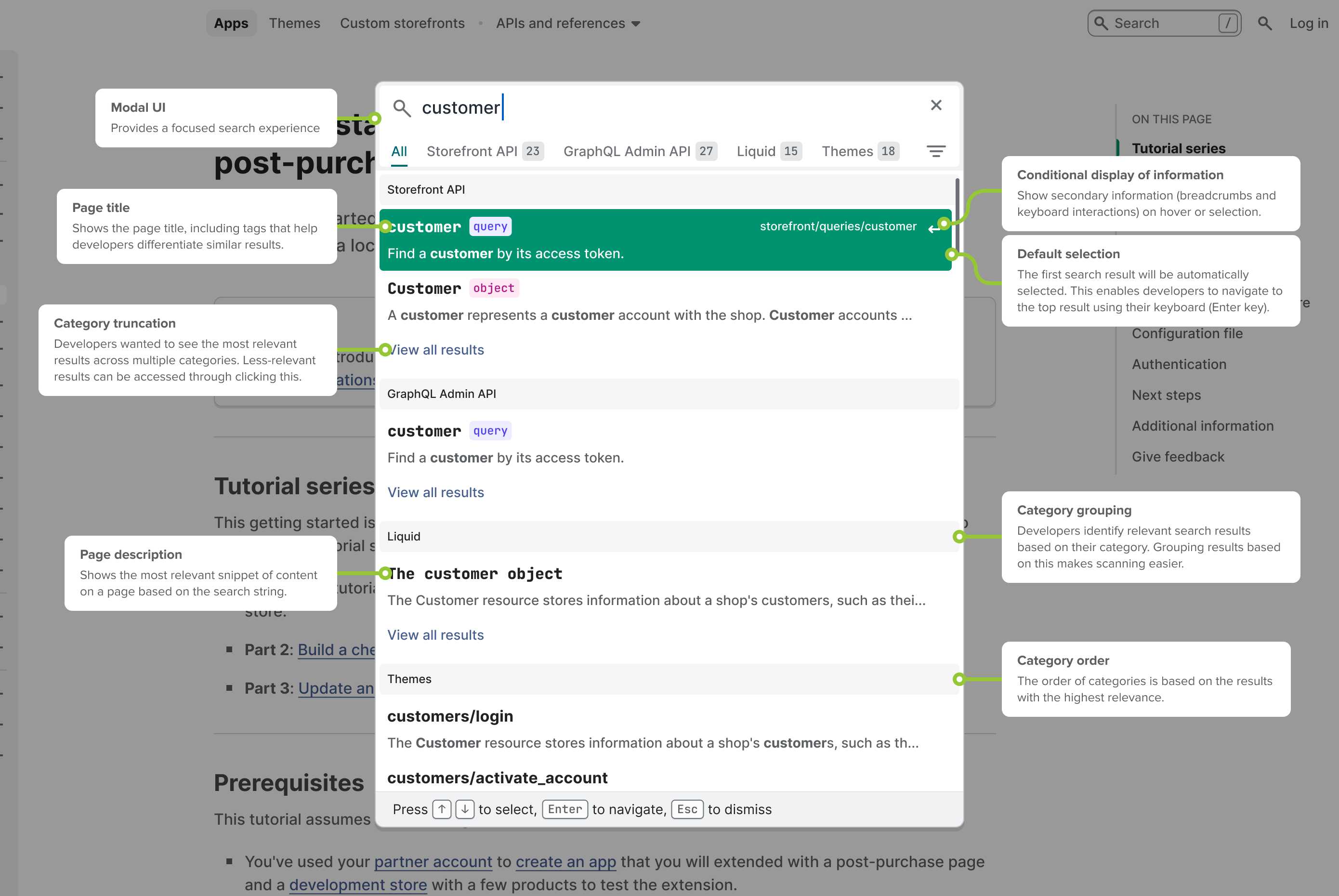
Task: Open the Customer object result
Action: pyautogui.click(x=665, y=301)
